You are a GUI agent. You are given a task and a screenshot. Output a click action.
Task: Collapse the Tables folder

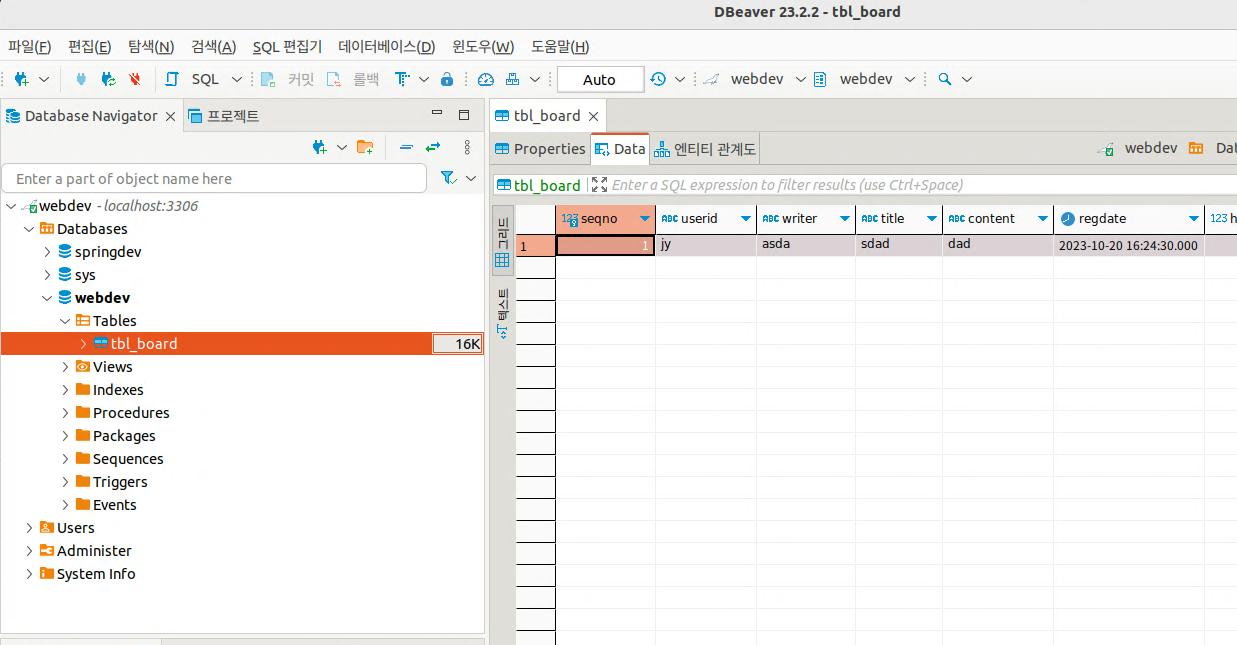pos(65,321)
